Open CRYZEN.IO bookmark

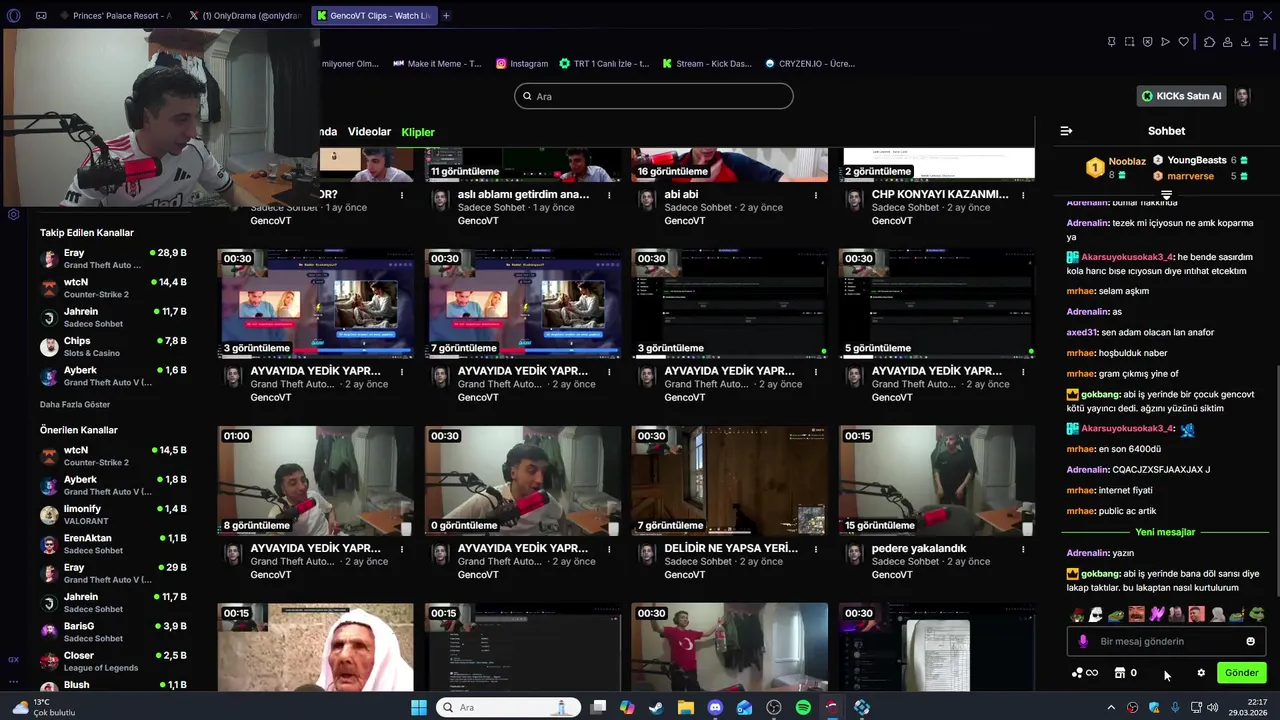[809, 63]
